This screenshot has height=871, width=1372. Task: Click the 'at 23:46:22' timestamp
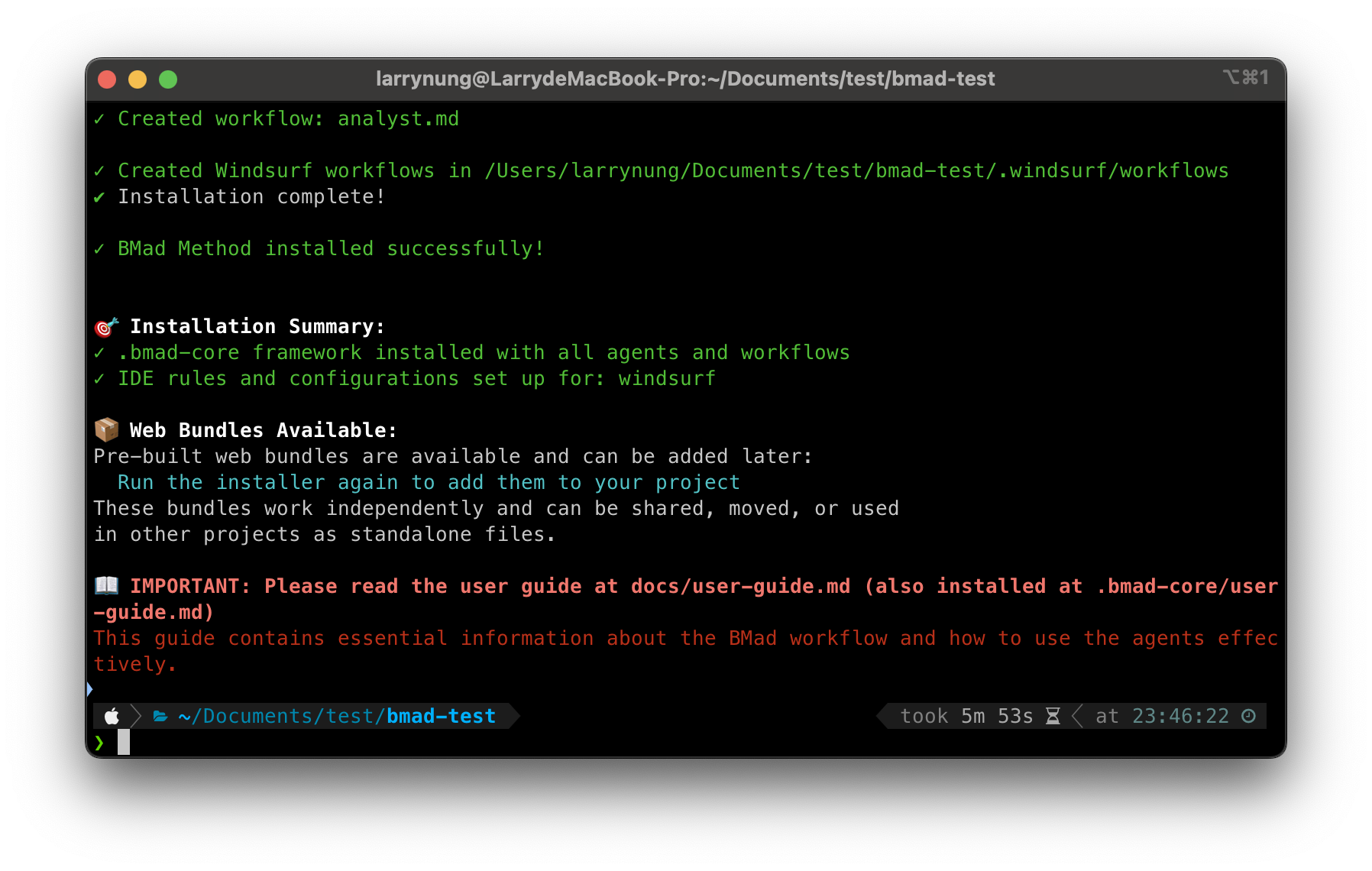coord(1162,716)
